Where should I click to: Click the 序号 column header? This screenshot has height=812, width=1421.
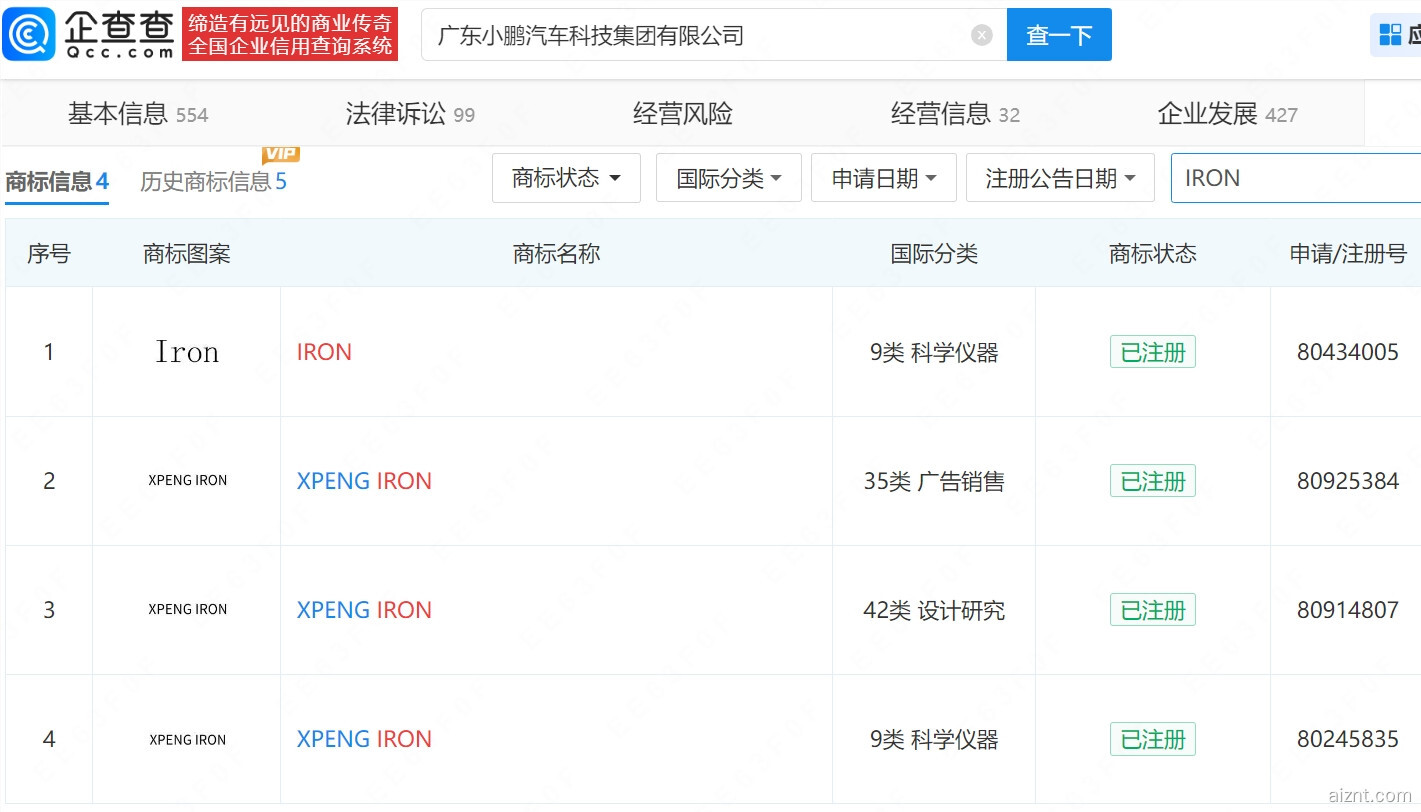tap(49, 254)
